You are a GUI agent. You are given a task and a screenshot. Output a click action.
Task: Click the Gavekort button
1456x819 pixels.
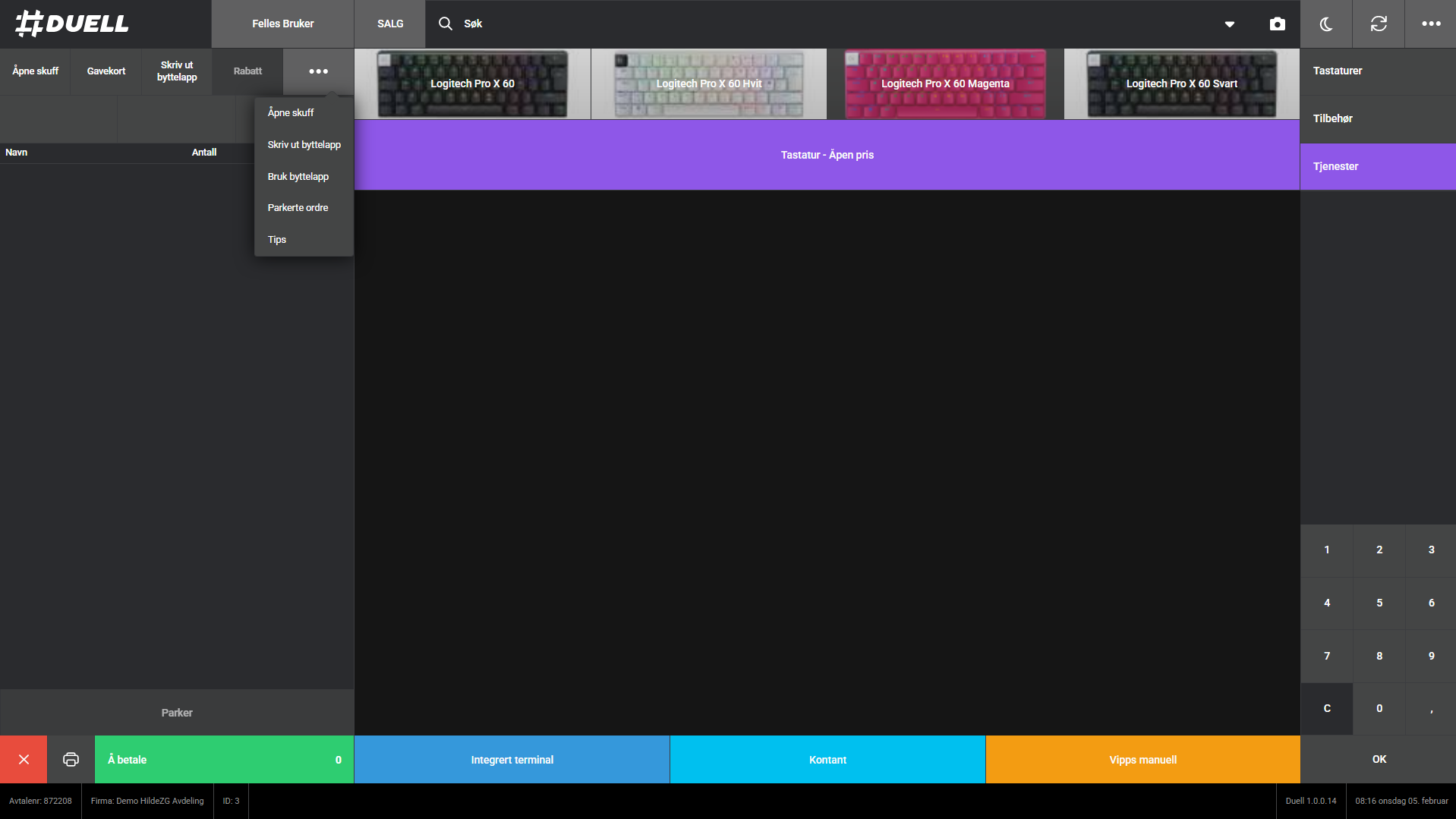[x=106, y=71]
